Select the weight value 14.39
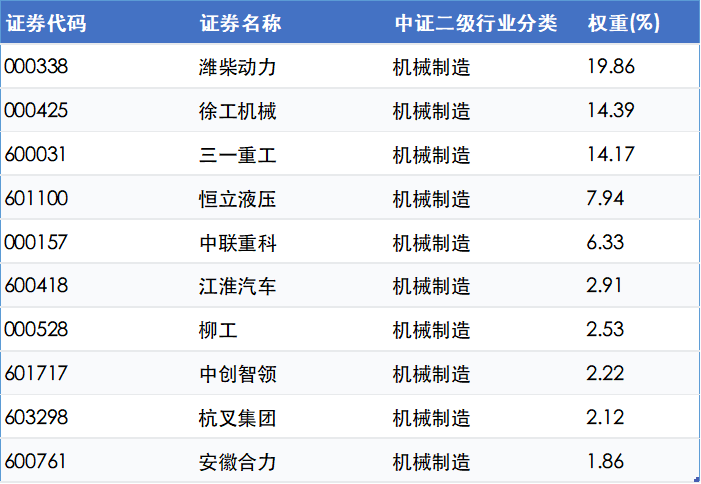This screenshot has width=701, height=484. (x=611, y=110)
